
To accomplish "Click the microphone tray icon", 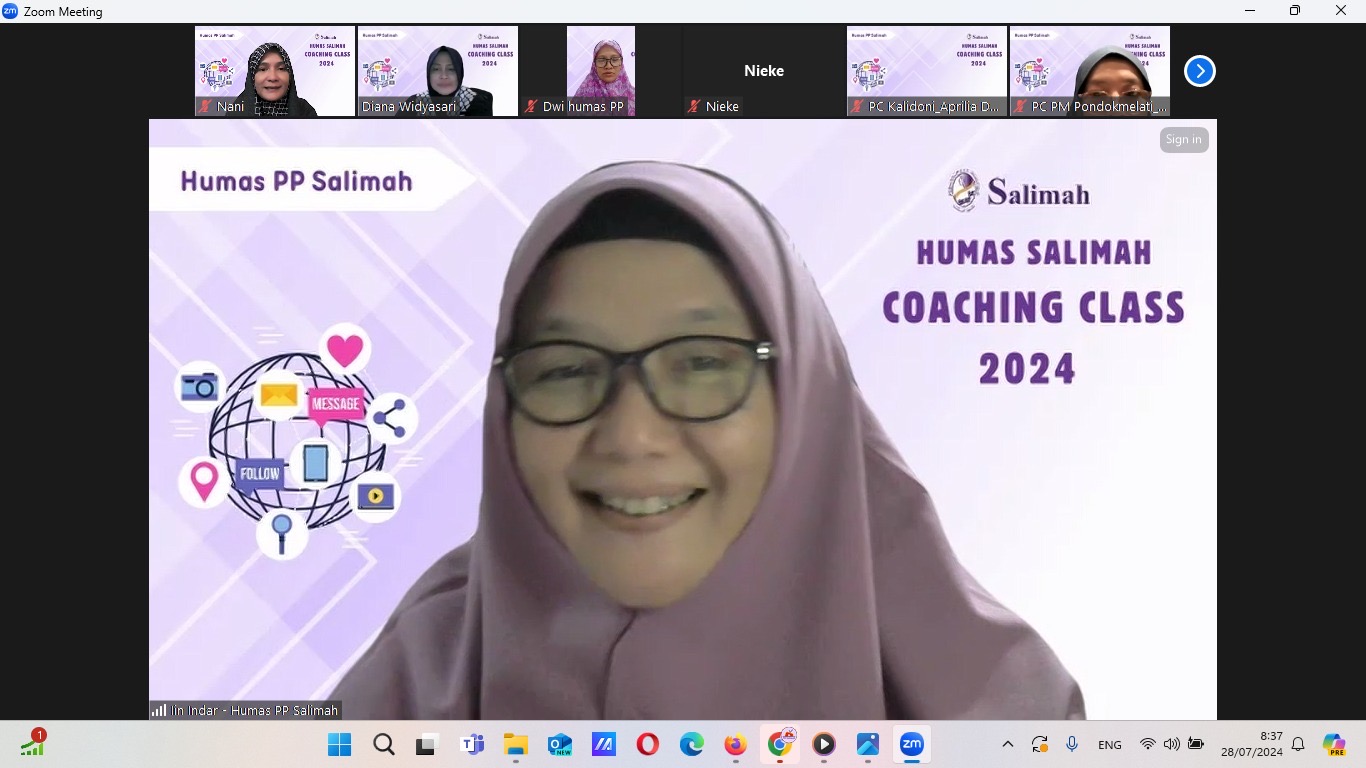I will point(1072,745).
